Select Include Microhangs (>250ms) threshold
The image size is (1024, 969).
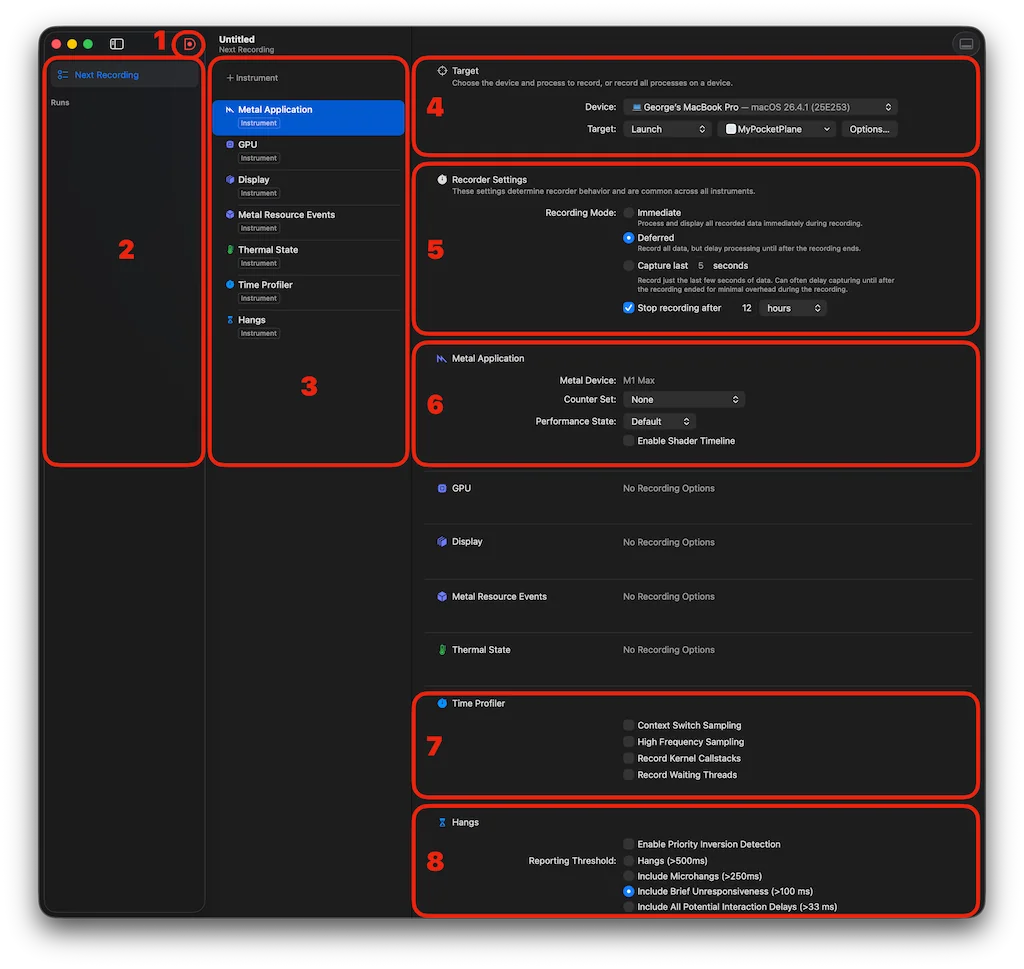(x=628, y=876)
